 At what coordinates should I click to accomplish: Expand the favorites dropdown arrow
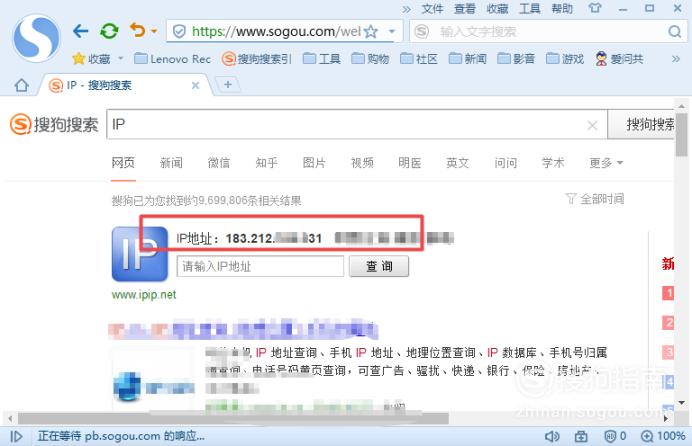[x=120, y=58]
